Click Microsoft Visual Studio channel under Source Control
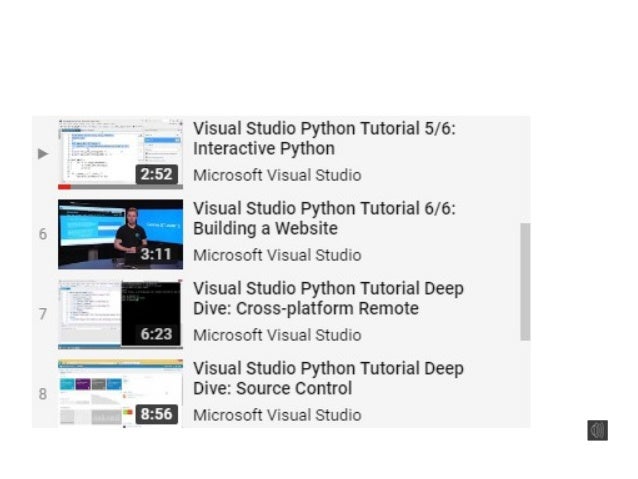The height and width of the screenshot is (479, 638). (277, 415)
